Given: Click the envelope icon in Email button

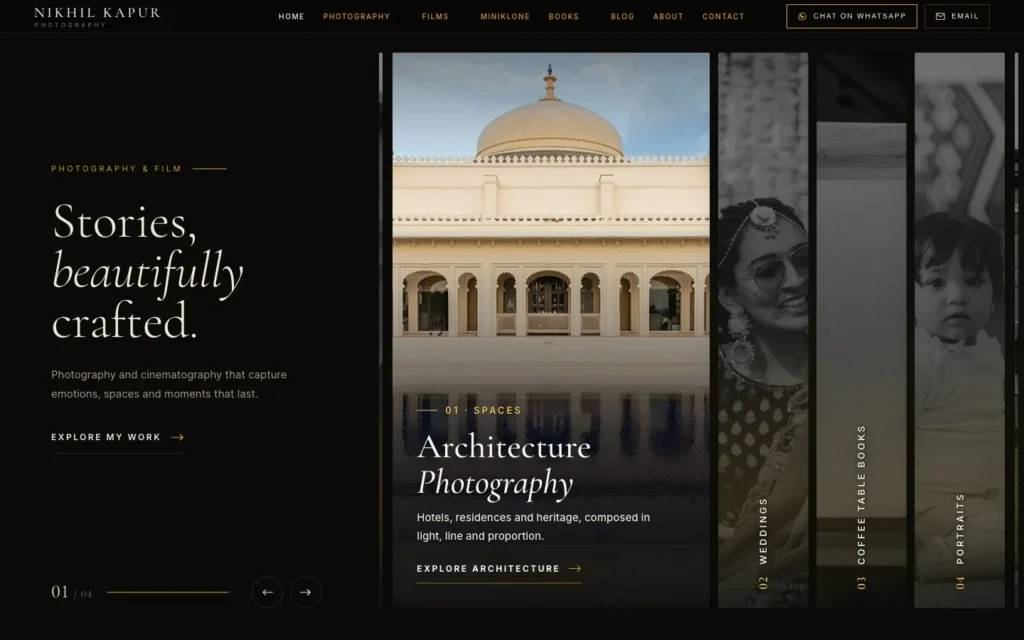Looking at the screenshot, I should [940, 16].
